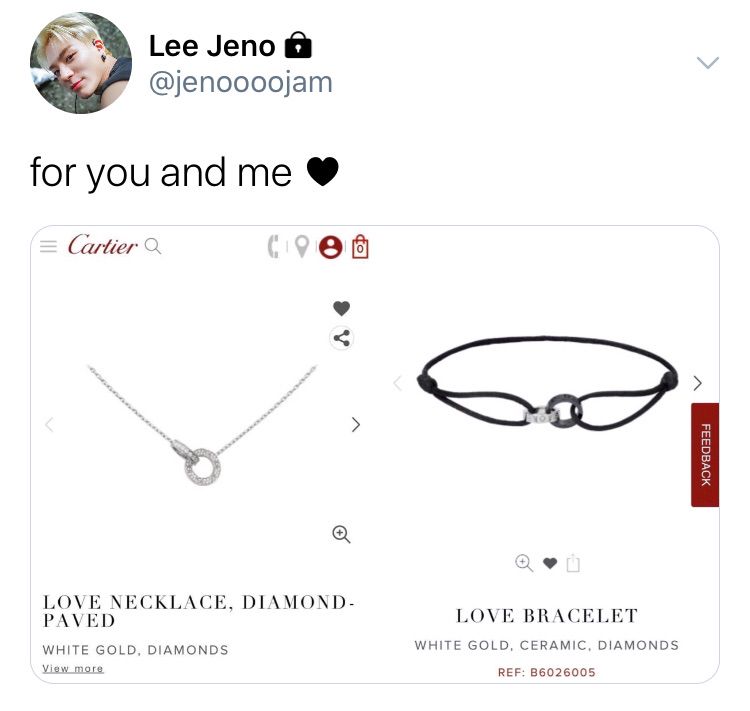The height and width of the screenshot is (711, 750).
Task: Open the Cartier hamburger menu
Action: click(48, 246)
